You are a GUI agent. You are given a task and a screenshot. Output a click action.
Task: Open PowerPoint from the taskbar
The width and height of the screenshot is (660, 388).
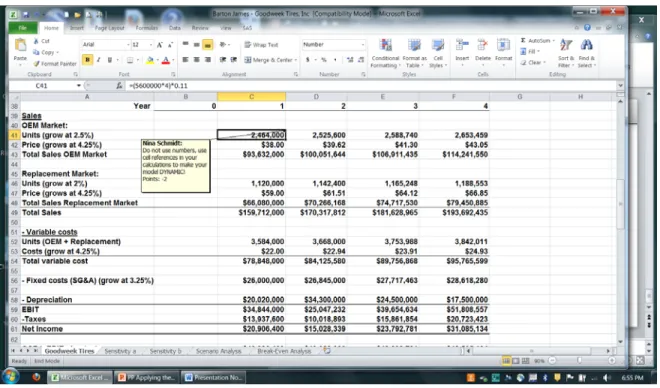tap(147, 377)
